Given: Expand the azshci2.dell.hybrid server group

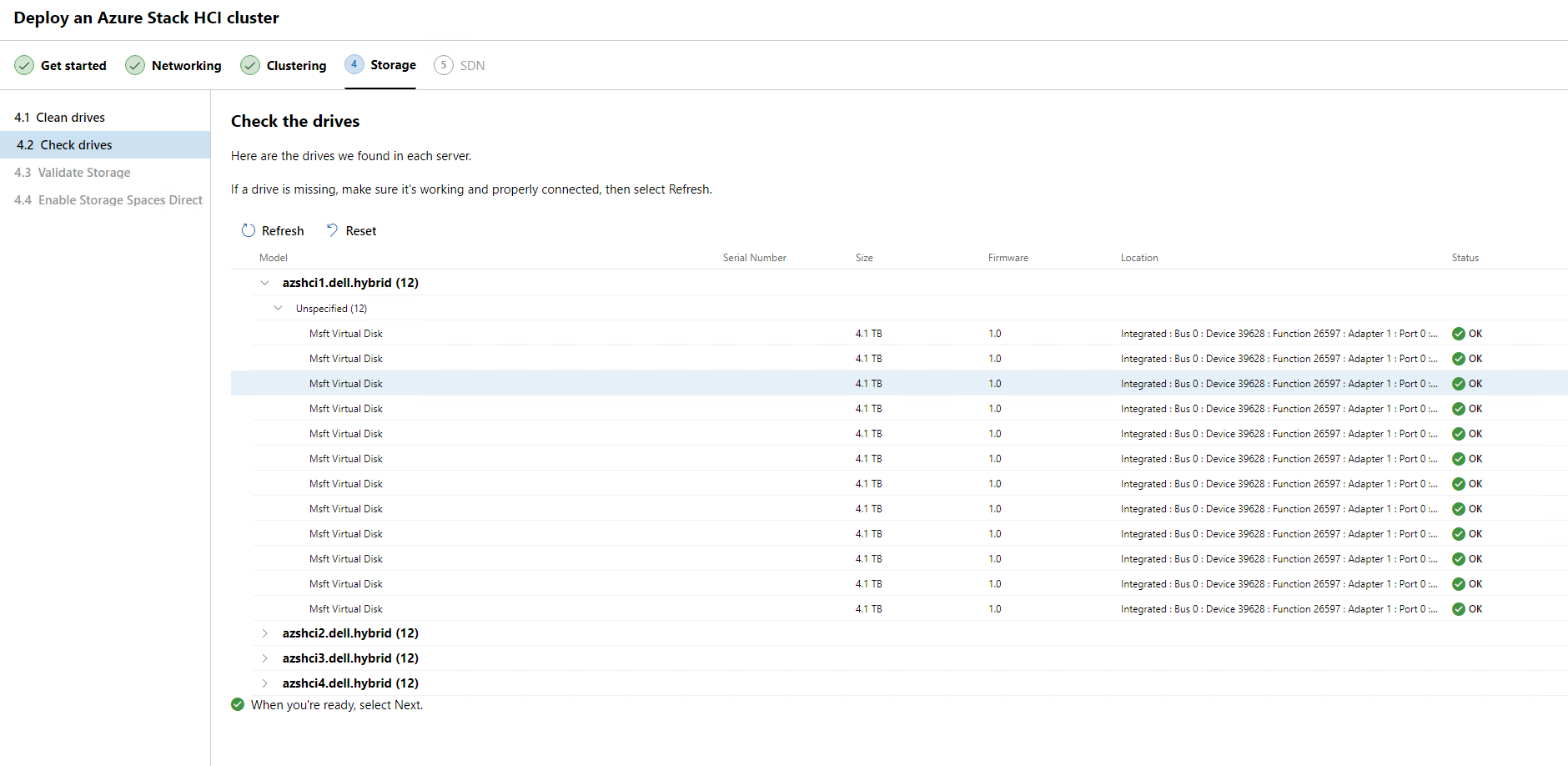Looking at the screenshot, I should pyautogui.click(x=265, y=633).
